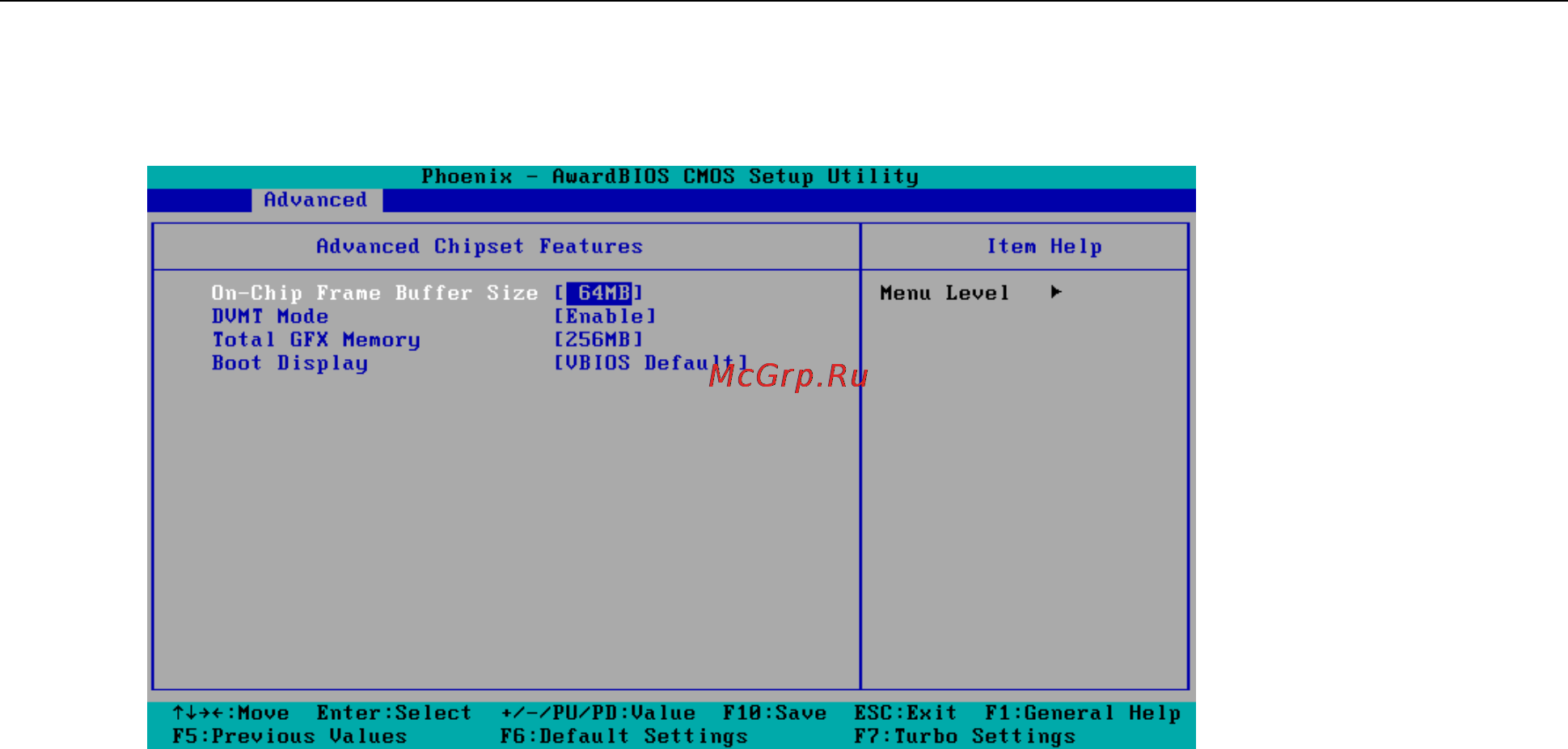
Task: Click the arrow keys Move hint
Action: click(x=230, y=713)
